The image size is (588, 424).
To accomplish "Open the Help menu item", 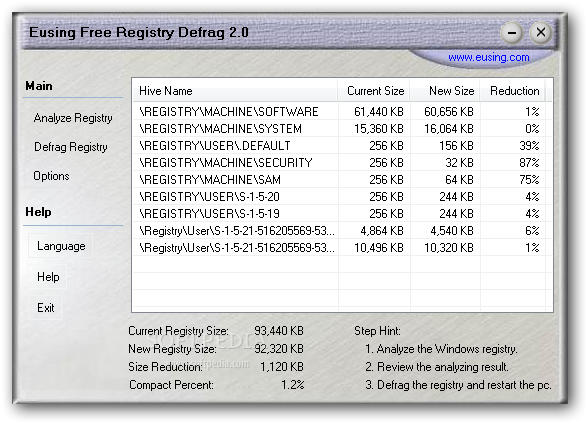I will (48, 277).
